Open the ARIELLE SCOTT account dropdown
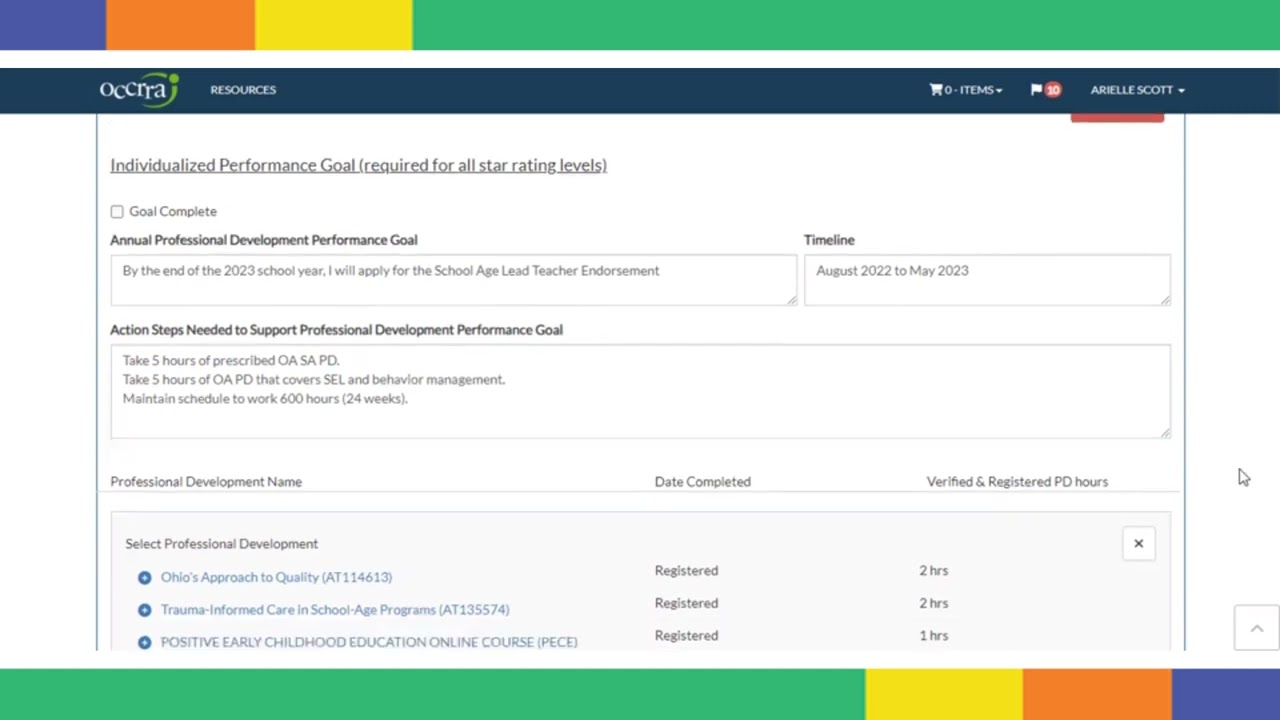 pyautogui.click(x=1137, y=89)
